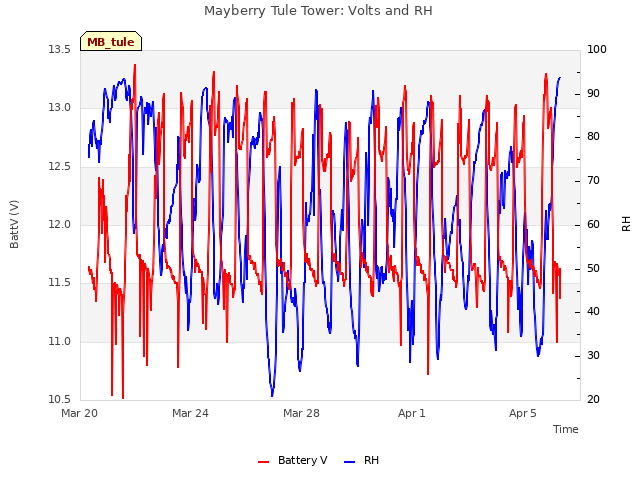
Task: Click the 60 right axis tick label
Action: click(x=593, y=224)
